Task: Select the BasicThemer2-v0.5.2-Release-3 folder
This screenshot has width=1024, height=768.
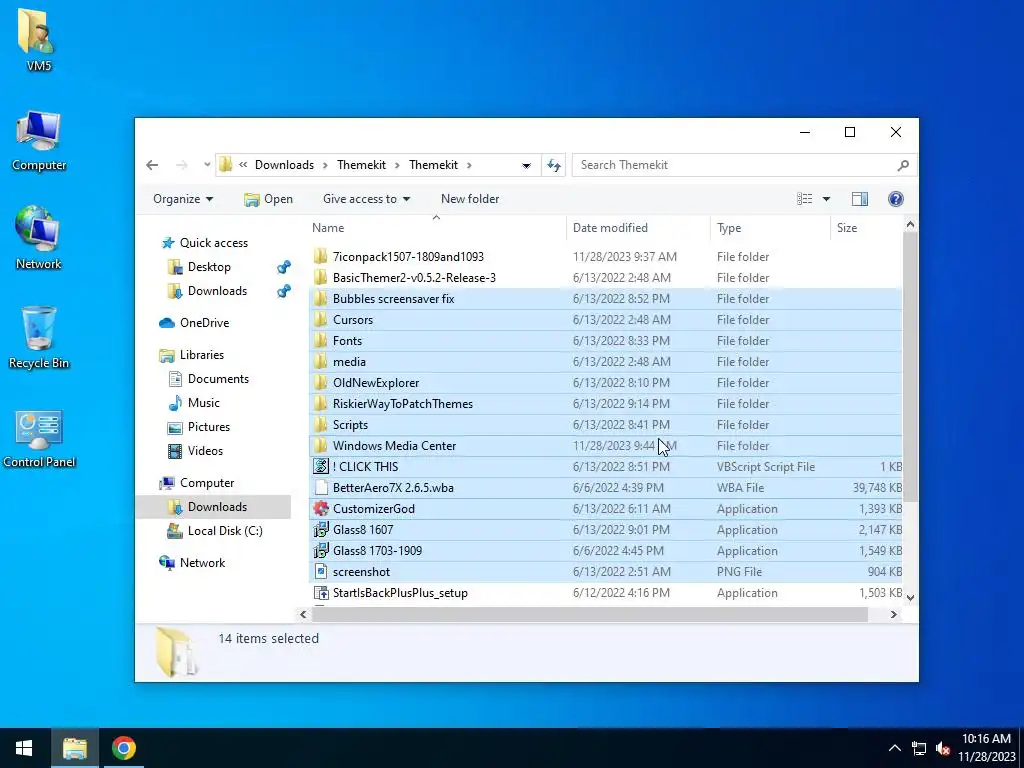Action: [x=414, y=278]
